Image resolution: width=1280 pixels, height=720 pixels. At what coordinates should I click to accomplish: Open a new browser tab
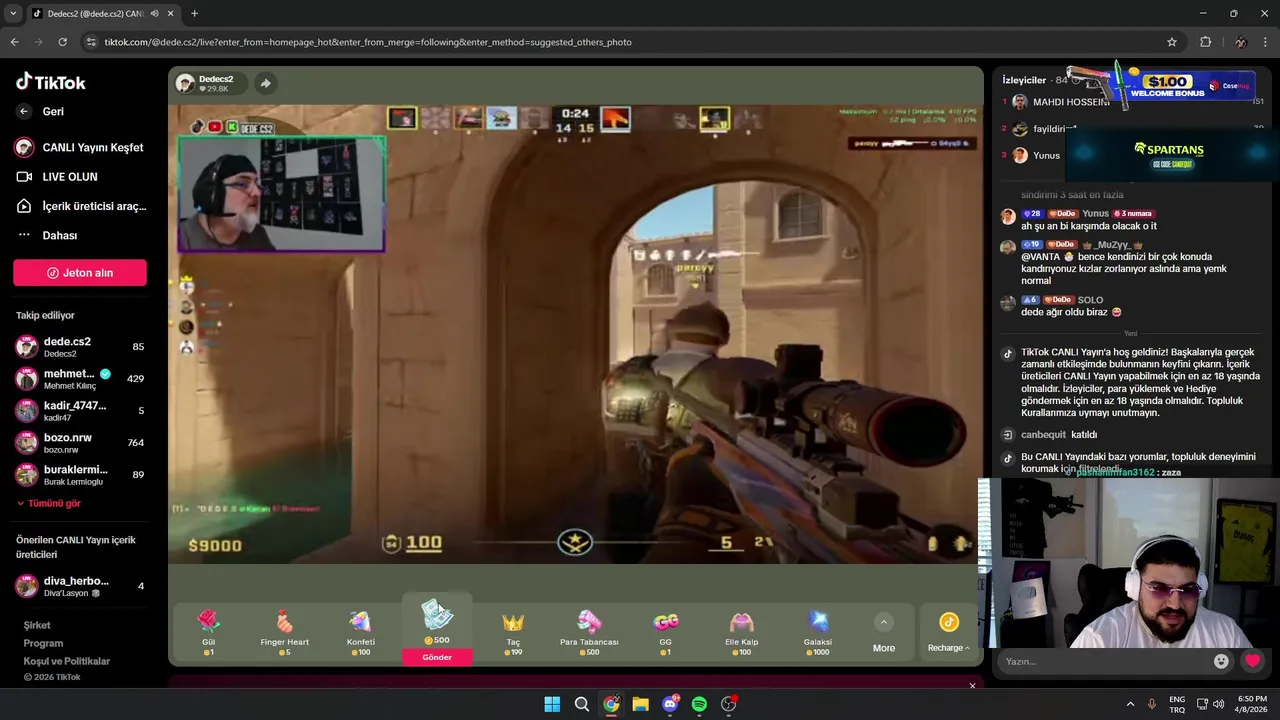click(194, 14)
